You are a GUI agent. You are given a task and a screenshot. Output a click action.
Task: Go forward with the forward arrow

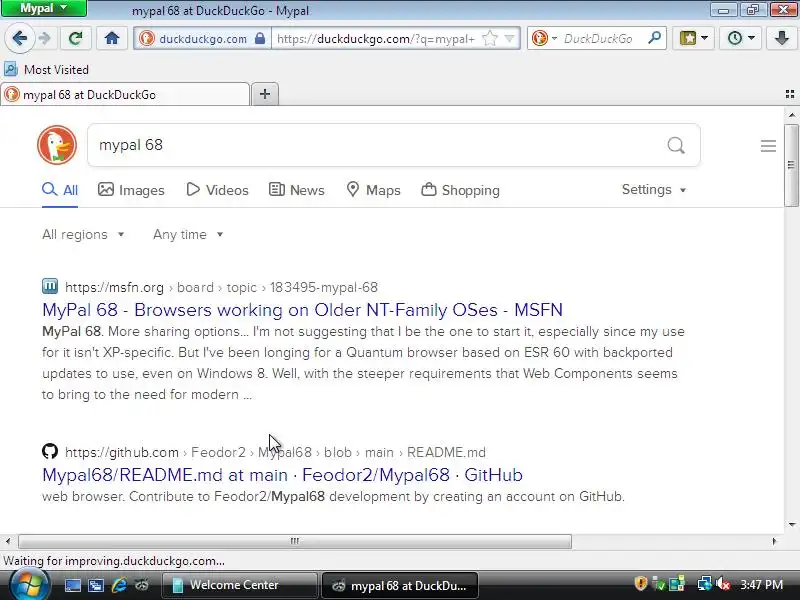[x=45, y=38]
